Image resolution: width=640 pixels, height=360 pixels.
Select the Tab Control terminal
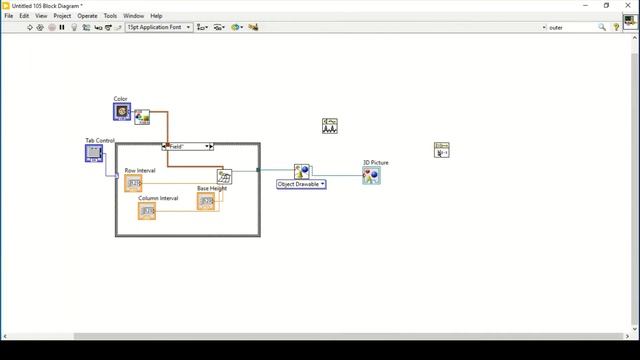pos(94,153)
